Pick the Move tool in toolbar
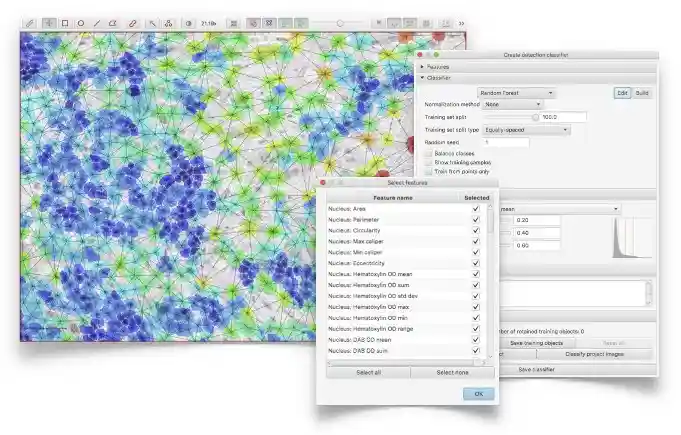The image size is (681, 435). pyautogui.click(x=48, y=22)
